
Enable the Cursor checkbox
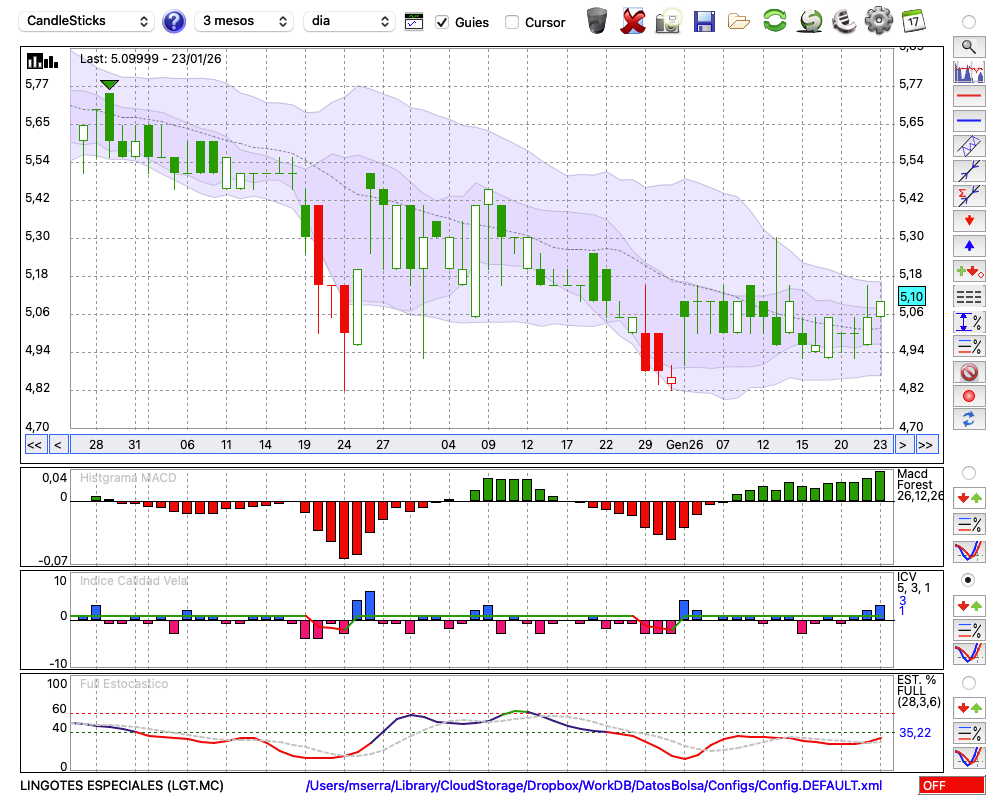click(x=511, y=22)
